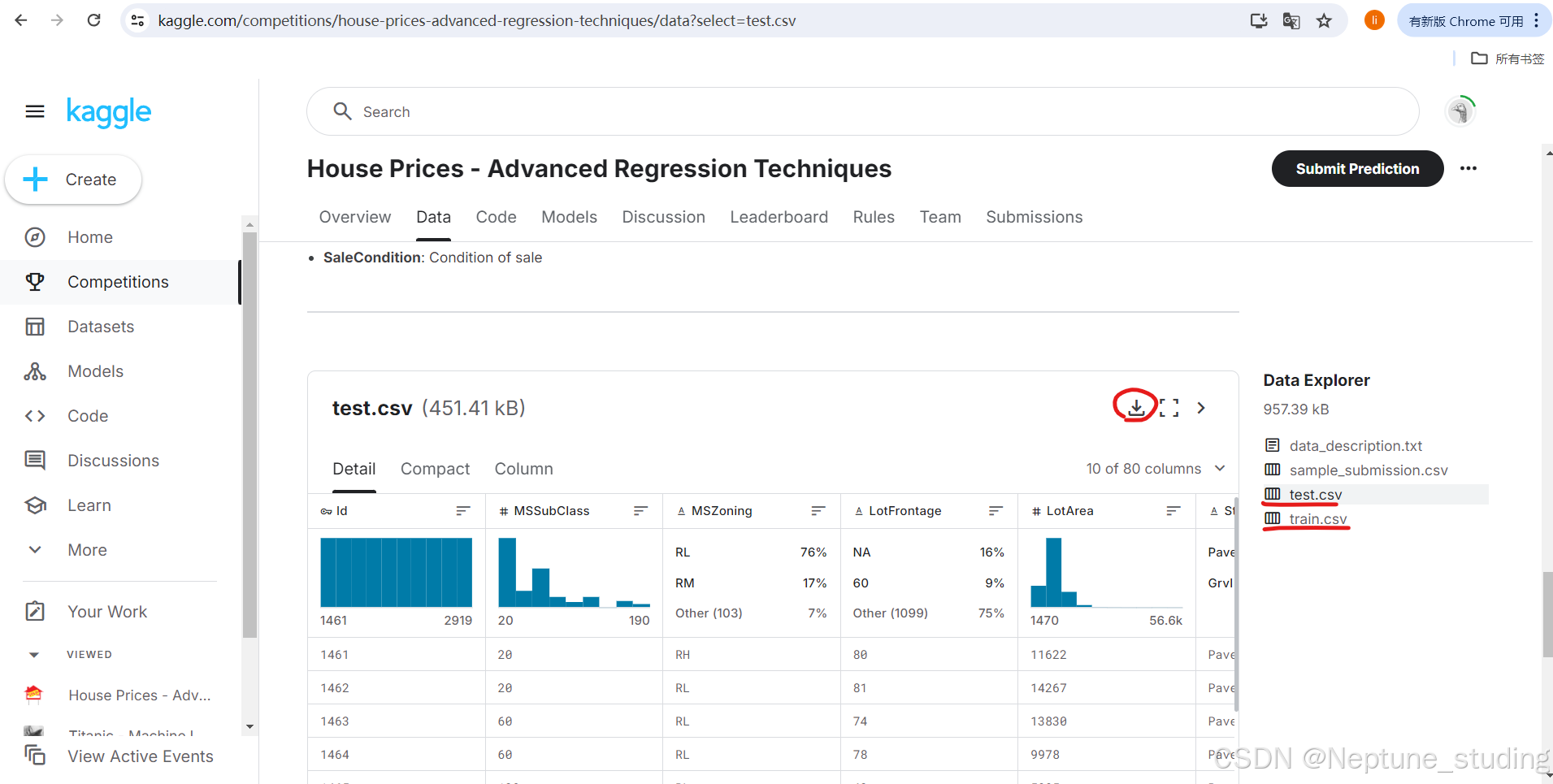Sort the LotArea column using its icon
This screenshot has width=1553, height=784.
pos(1173,510)
